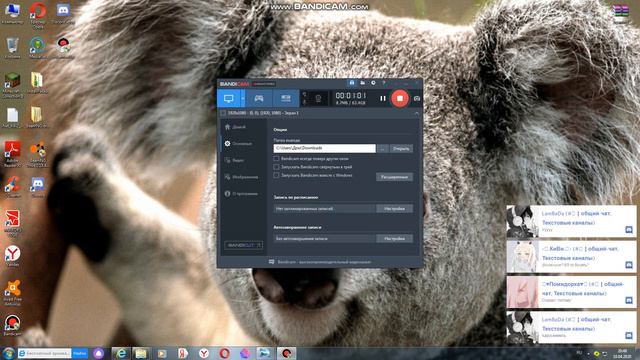
Task: Click the recording timer display
Action: (x=351, y=96)
